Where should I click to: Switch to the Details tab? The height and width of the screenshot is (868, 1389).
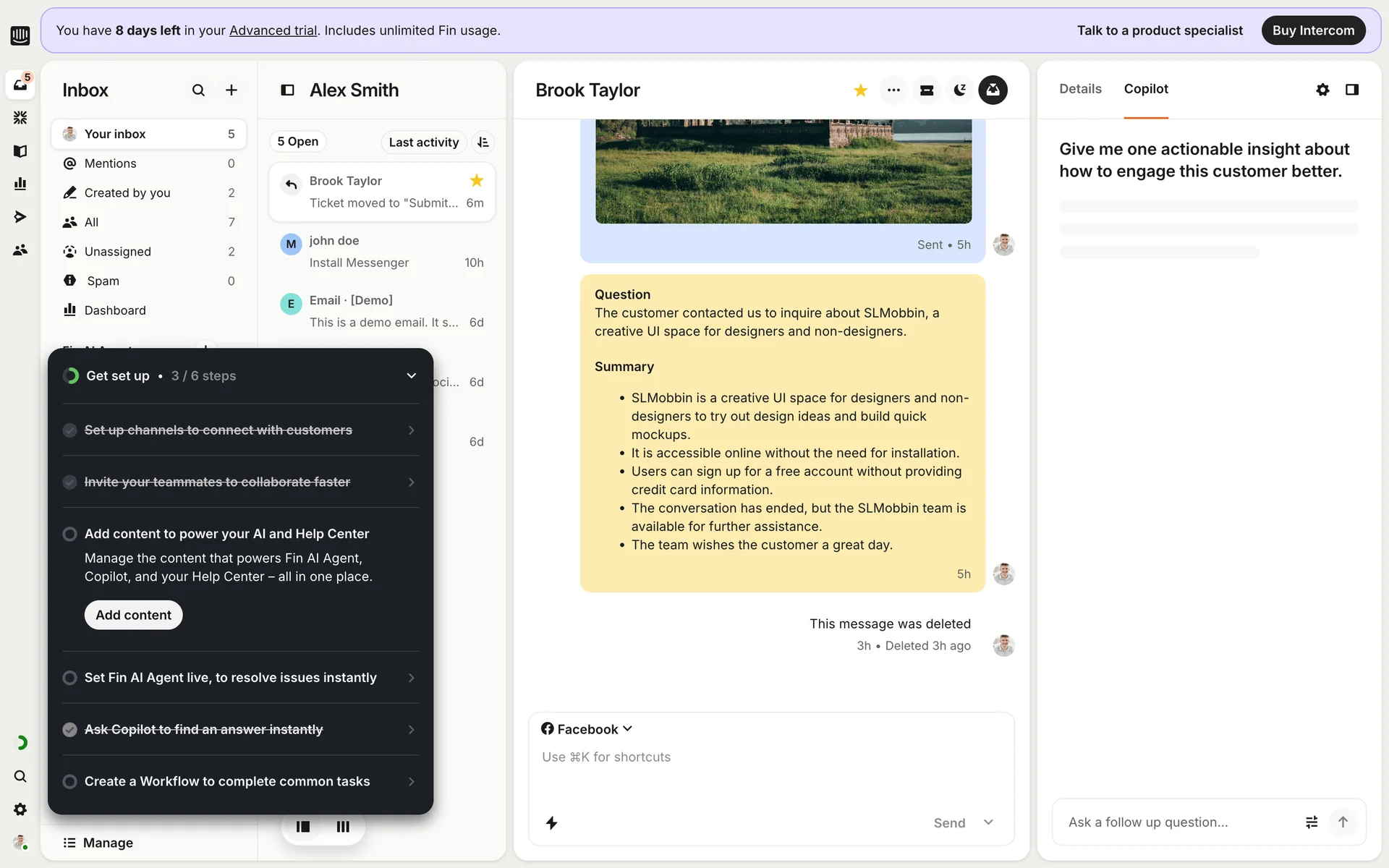click(x=1080, y=89)
